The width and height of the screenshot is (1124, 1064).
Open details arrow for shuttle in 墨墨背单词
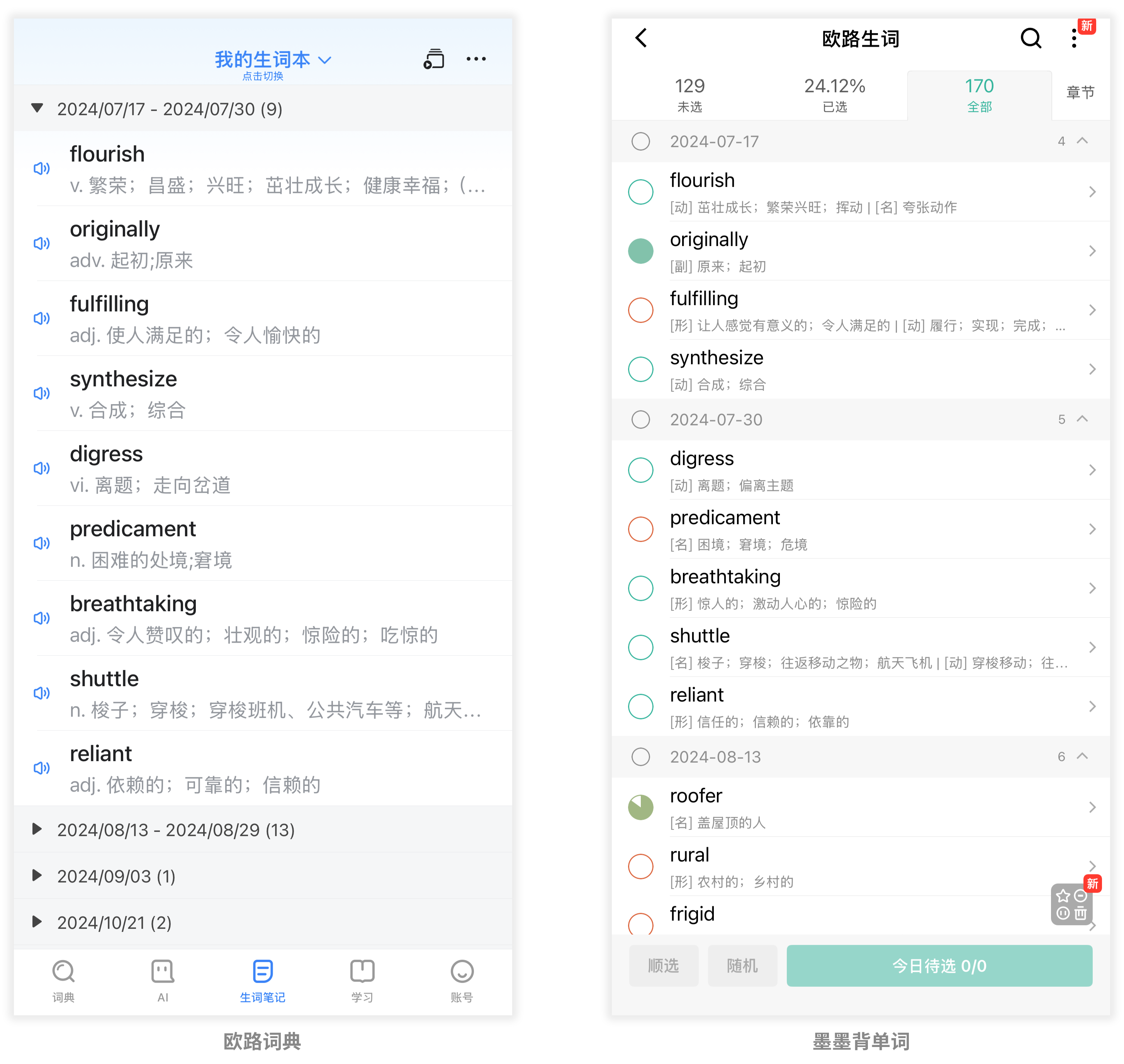coord(1092,647)
